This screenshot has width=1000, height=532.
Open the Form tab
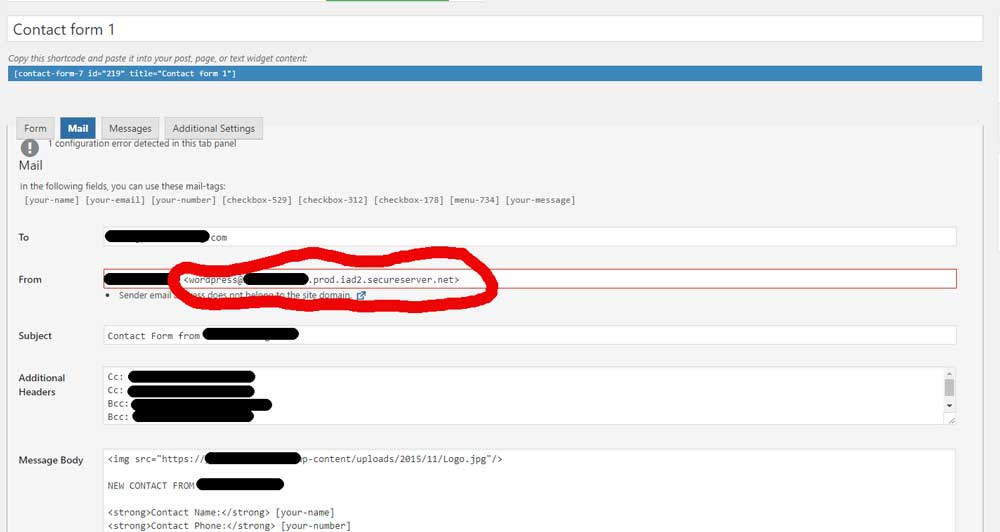pyautogui.click(x=35, y=128)
